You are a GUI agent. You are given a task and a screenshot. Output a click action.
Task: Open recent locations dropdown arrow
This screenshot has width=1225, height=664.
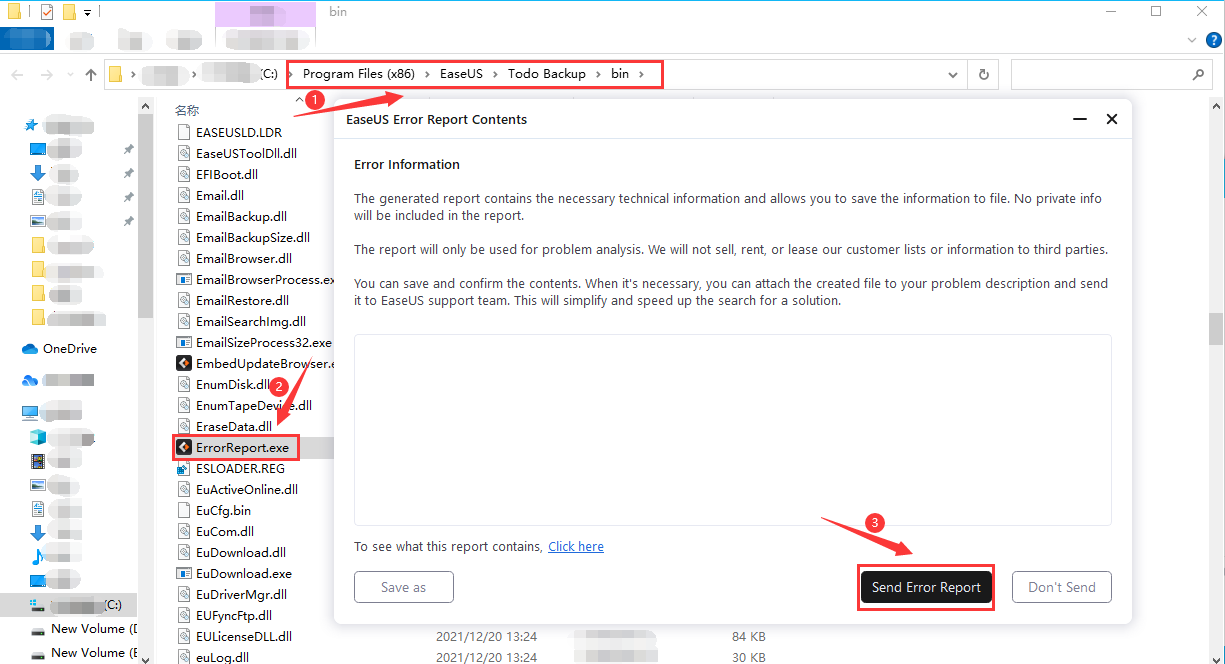click(x=70, y=75)
